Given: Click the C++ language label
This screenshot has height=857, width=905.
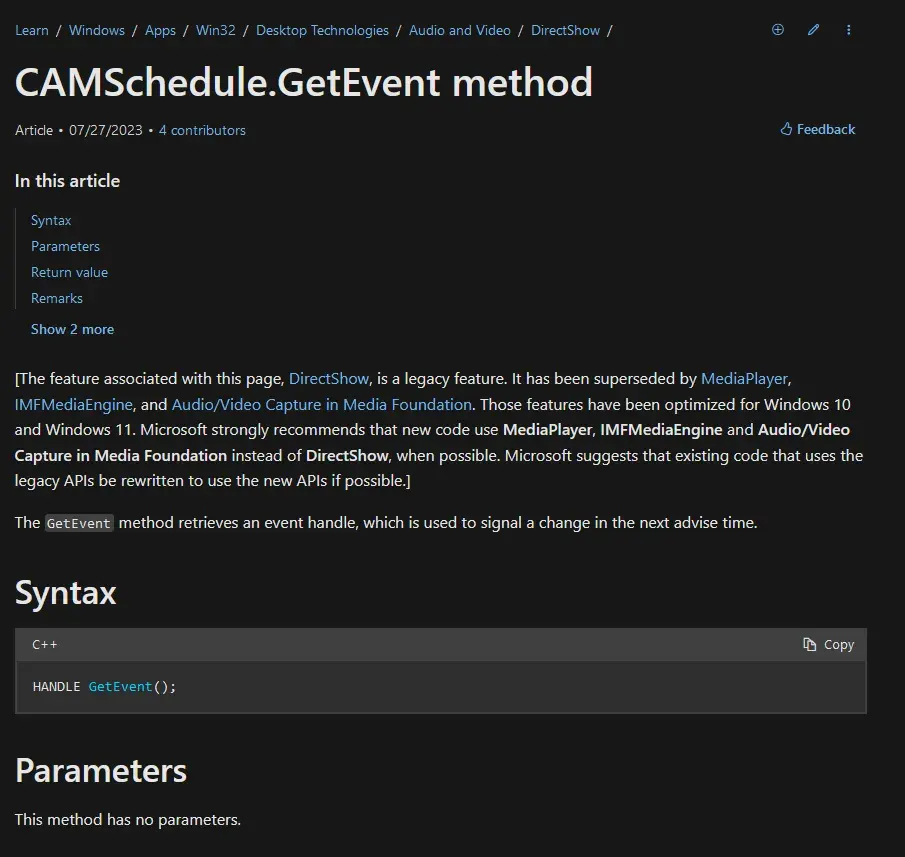Looking at the screenshot, I should point(44,644).
